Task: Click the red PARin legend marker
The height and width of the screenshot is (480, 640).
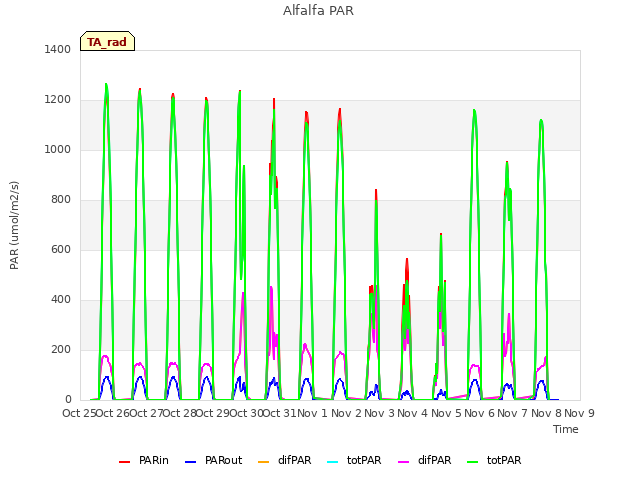Action: (x=124, y=462)
